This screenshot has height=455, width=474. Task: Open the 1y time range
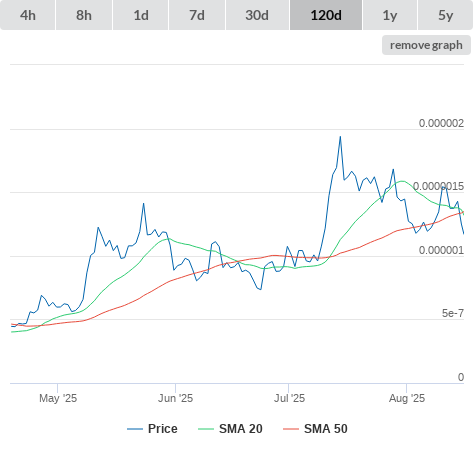point(390,15)
